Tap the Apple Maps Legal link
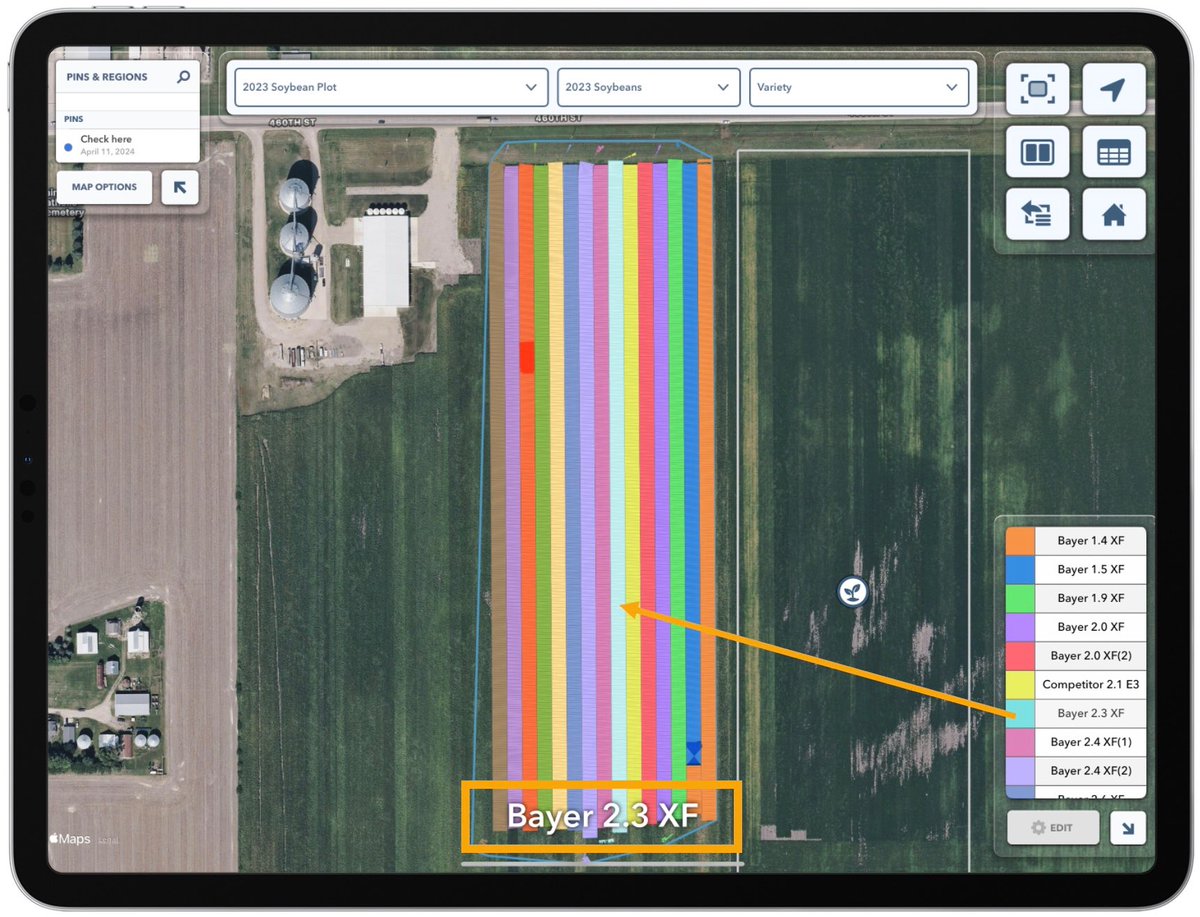1200x917 pixels. [x=107, y=840]
